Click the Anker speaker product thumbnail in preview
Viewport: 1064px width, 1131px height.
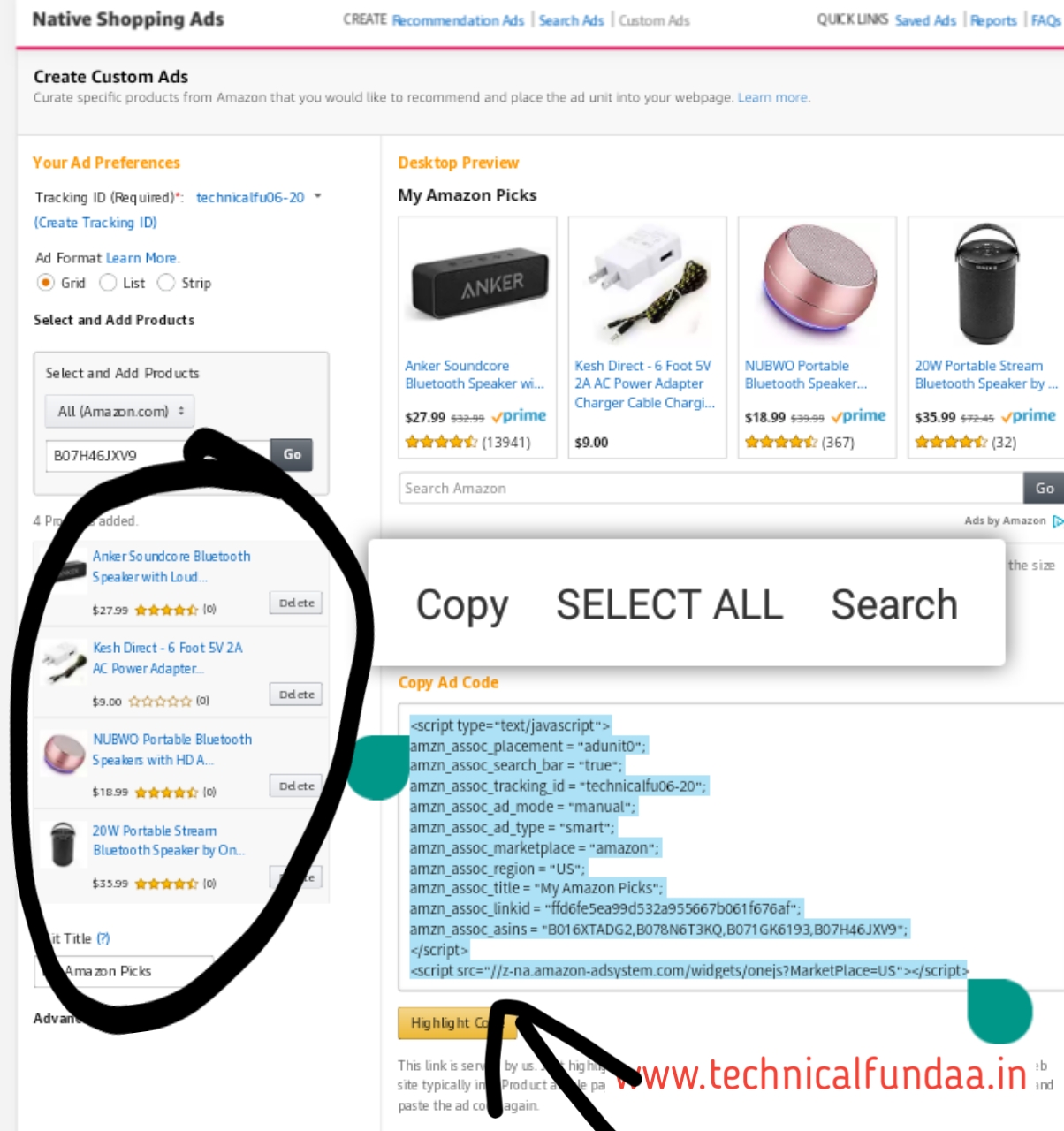point(478,285)
